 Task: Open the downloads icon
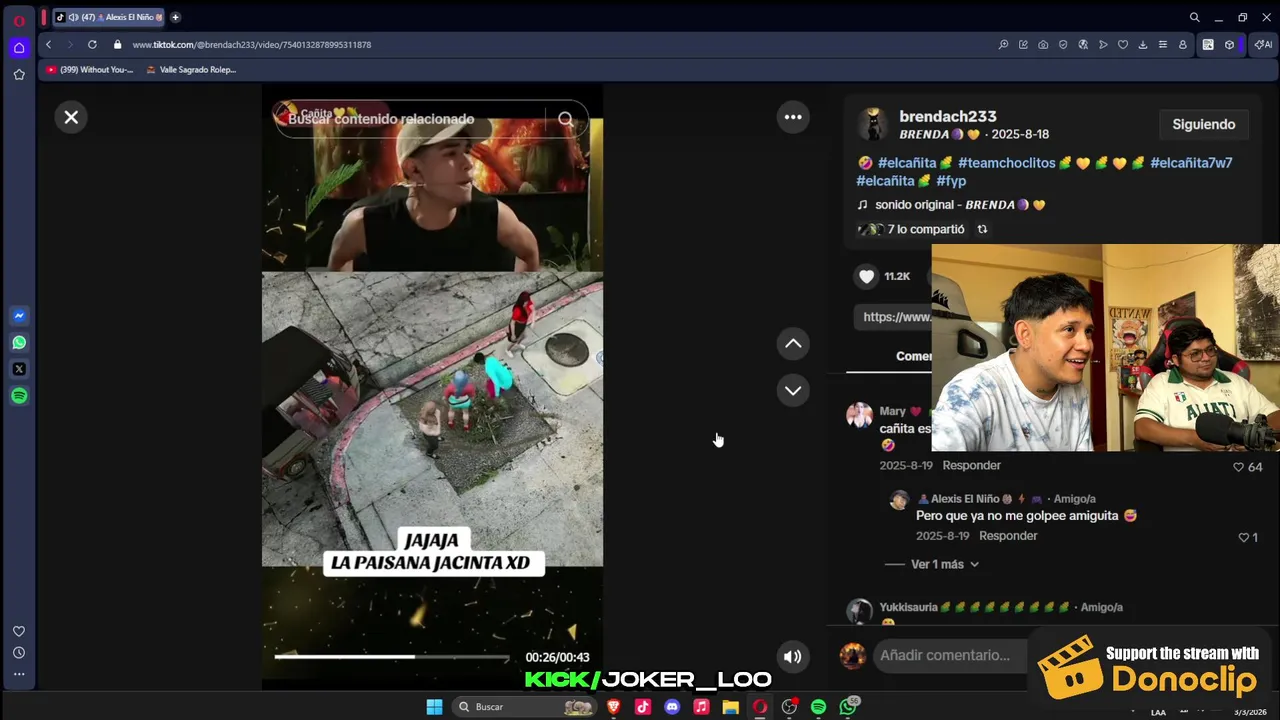click(x=1143, y=44)
